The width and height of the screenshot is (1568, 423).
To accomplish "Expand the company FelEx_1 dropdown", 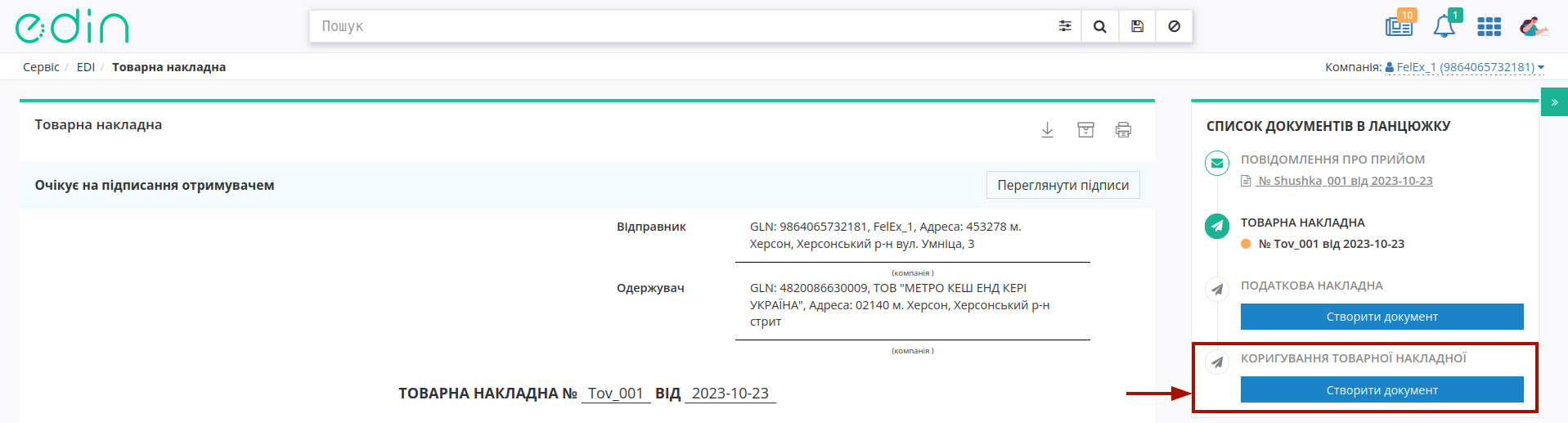I will [x=1464, y=67].
